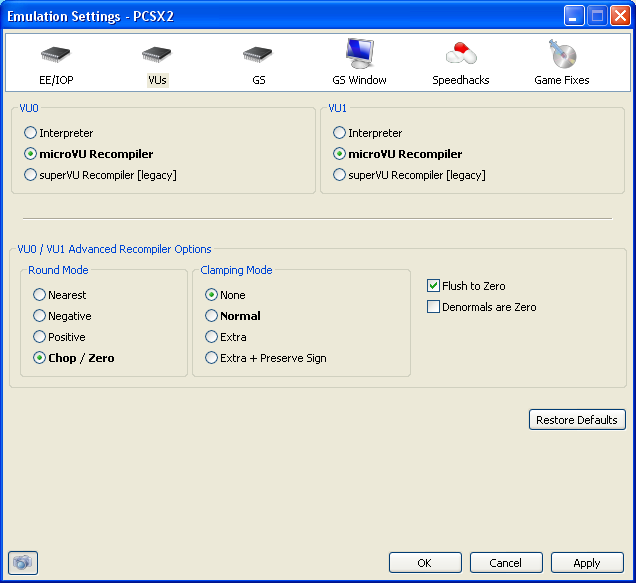Minimize the Emulation Settings window
Screen dimensions: 636x583
tap(574, 16)
